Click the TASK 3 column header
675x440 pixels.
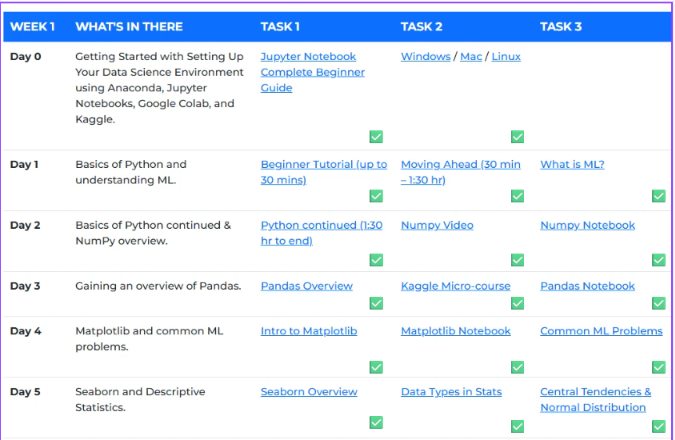[561, 27]
